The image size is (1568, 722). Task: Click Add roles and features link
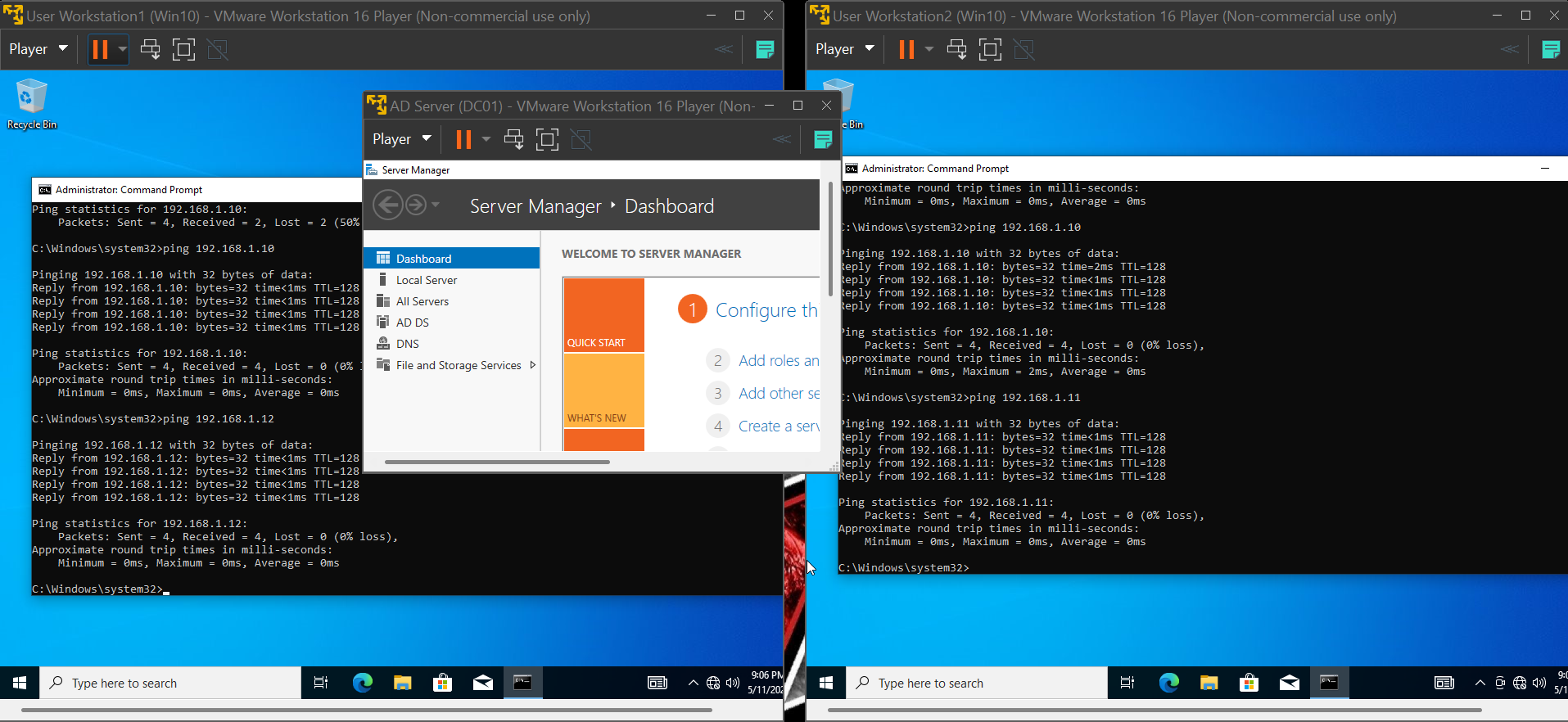click(779, 360)
